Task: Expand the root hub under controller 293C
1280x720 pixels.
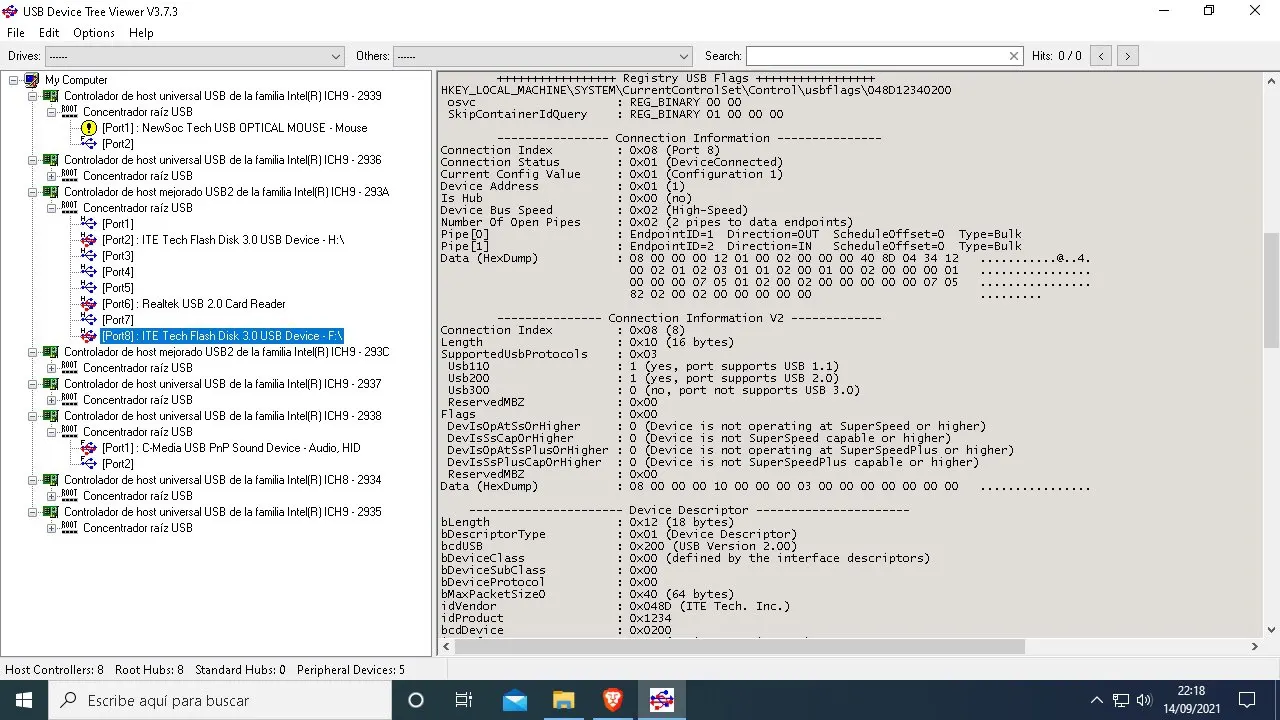Action: pyautogui.click(x=52, y=368)
